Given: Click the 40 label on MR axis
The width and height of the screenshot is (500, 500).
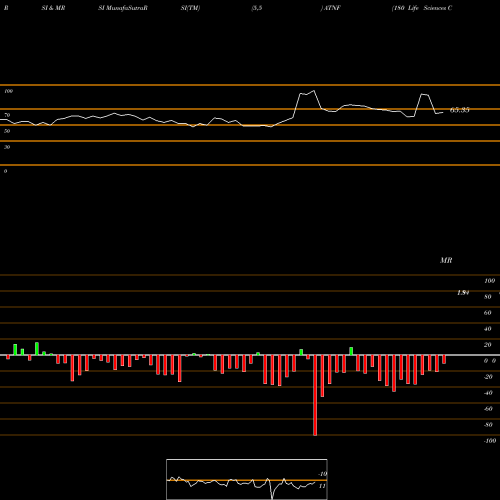Looking at the screenshot, I should [488, 329].
